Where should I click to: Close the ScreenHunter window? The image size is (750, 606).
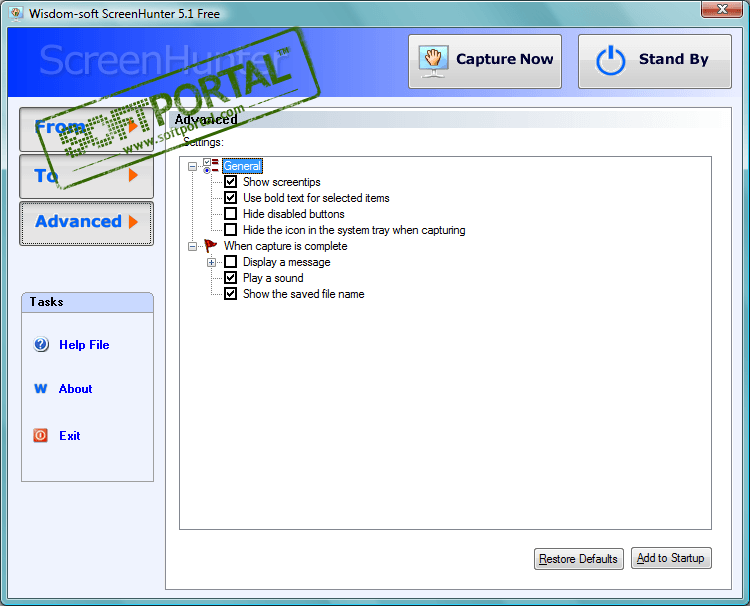coord(722,9)
